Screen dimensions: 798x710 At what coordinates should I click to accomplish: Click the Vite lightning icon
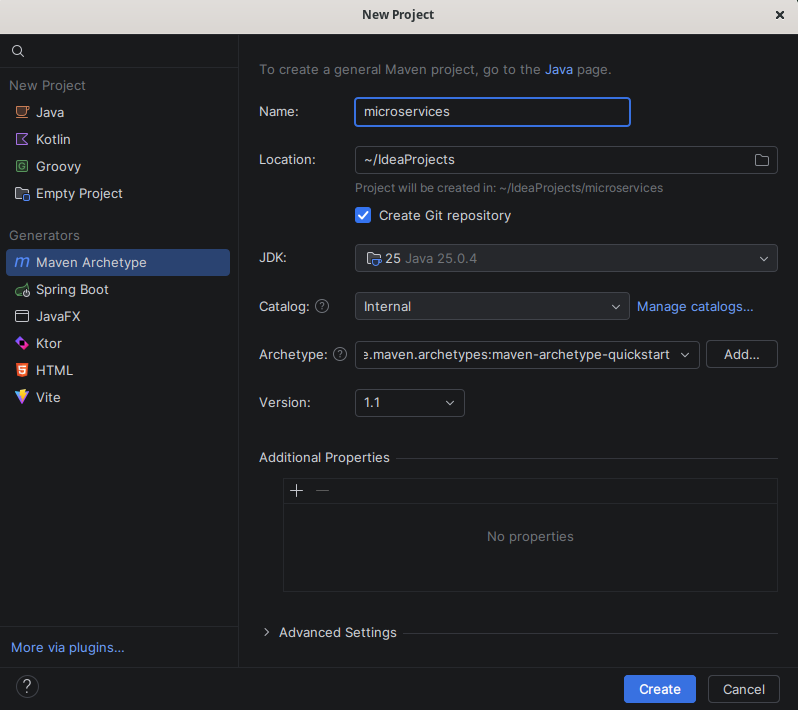[x=22, y=397]
